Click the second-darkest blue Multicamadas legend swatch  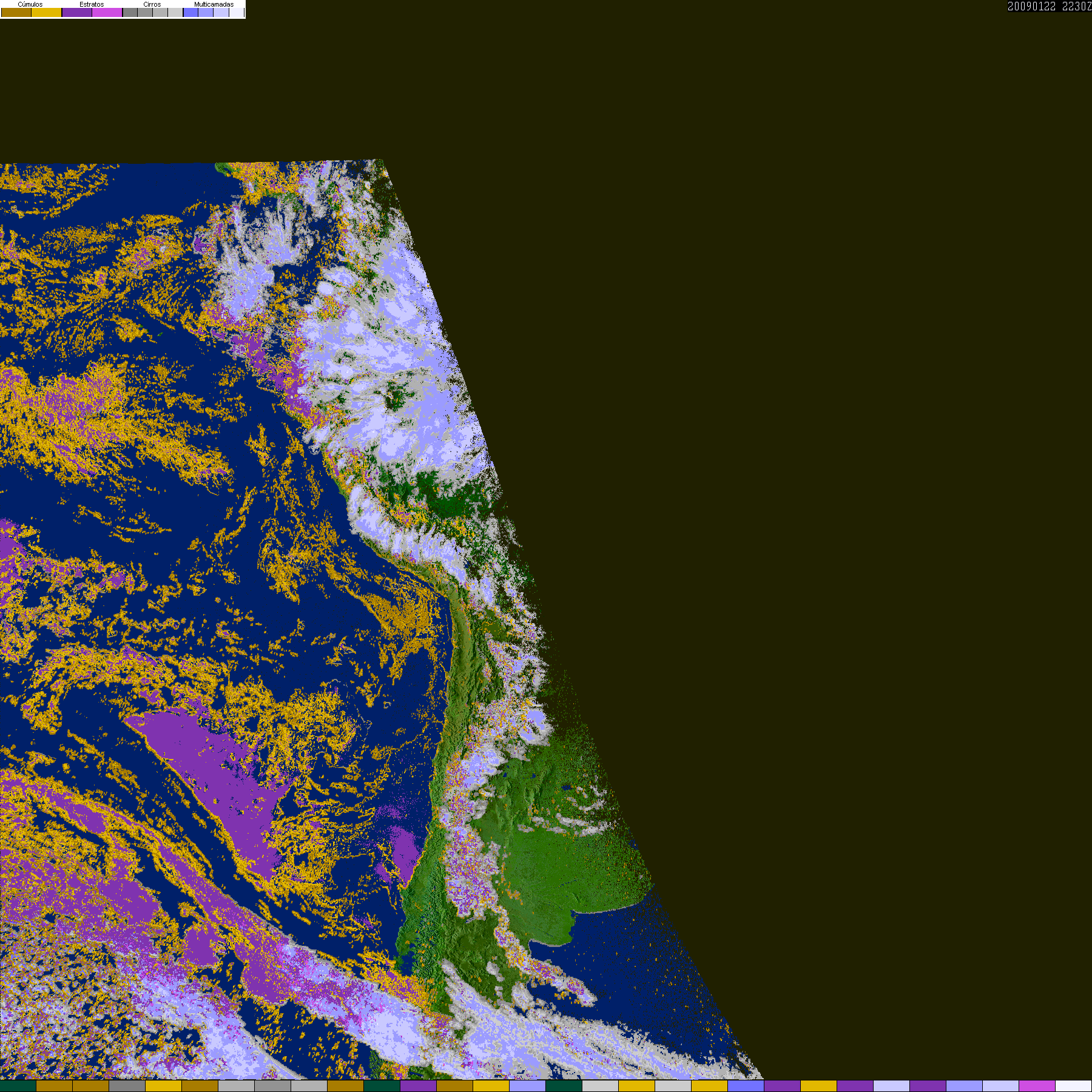coord(206,13)
